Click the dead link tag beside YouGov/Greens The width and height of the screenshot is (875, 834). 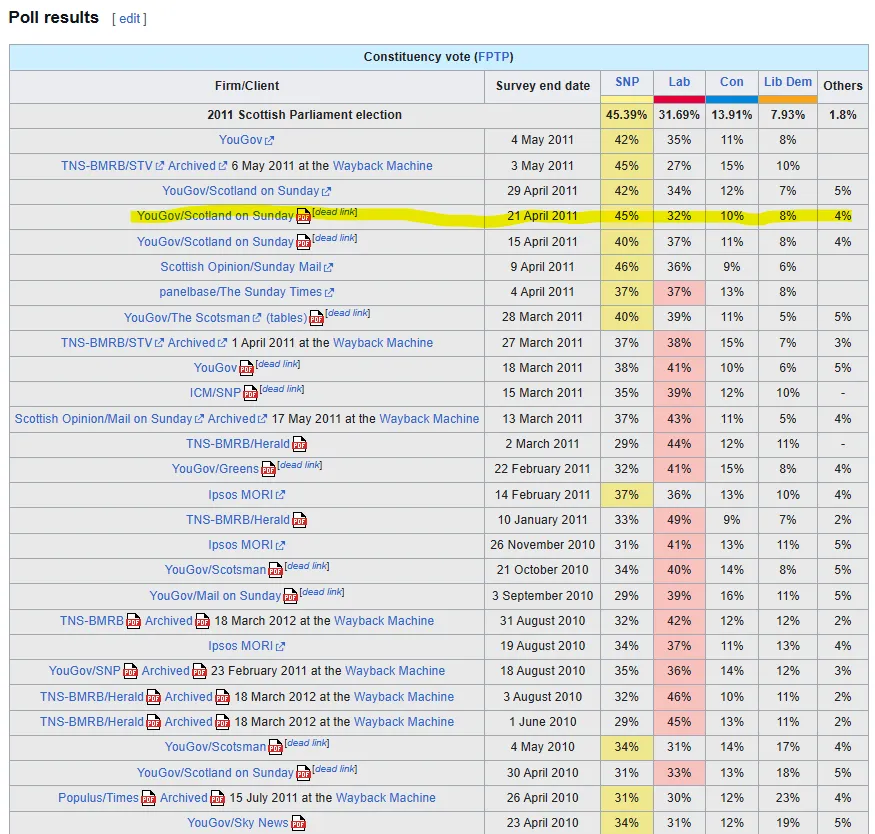click(x=300, y=465)
